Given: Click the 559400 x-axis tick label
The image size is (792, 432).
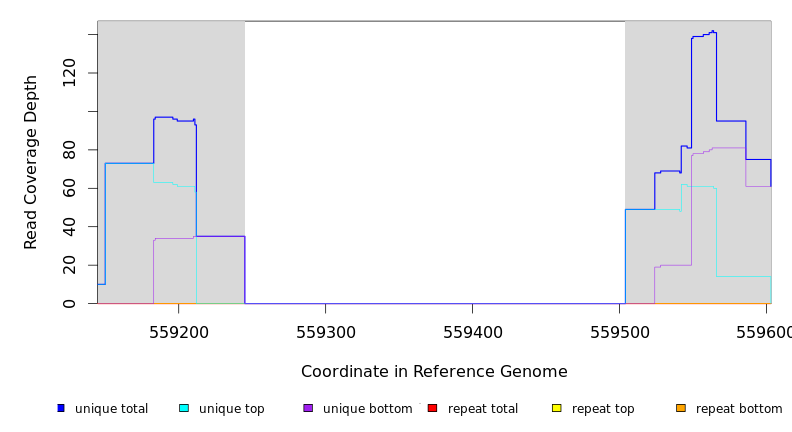Looking at the screenshot, I should point(472,333).
